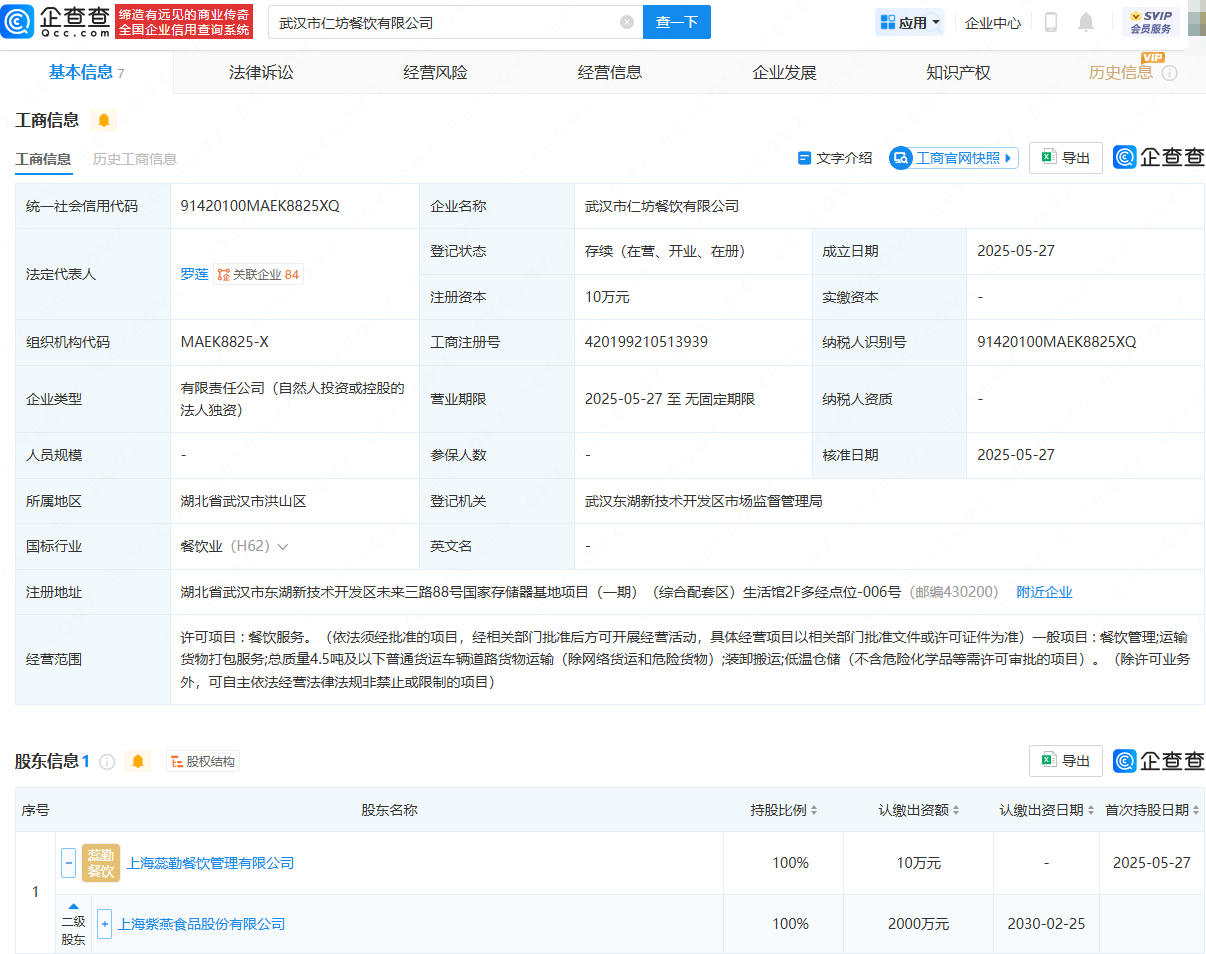Click info icon beside 历史信息 tab

1170,73
